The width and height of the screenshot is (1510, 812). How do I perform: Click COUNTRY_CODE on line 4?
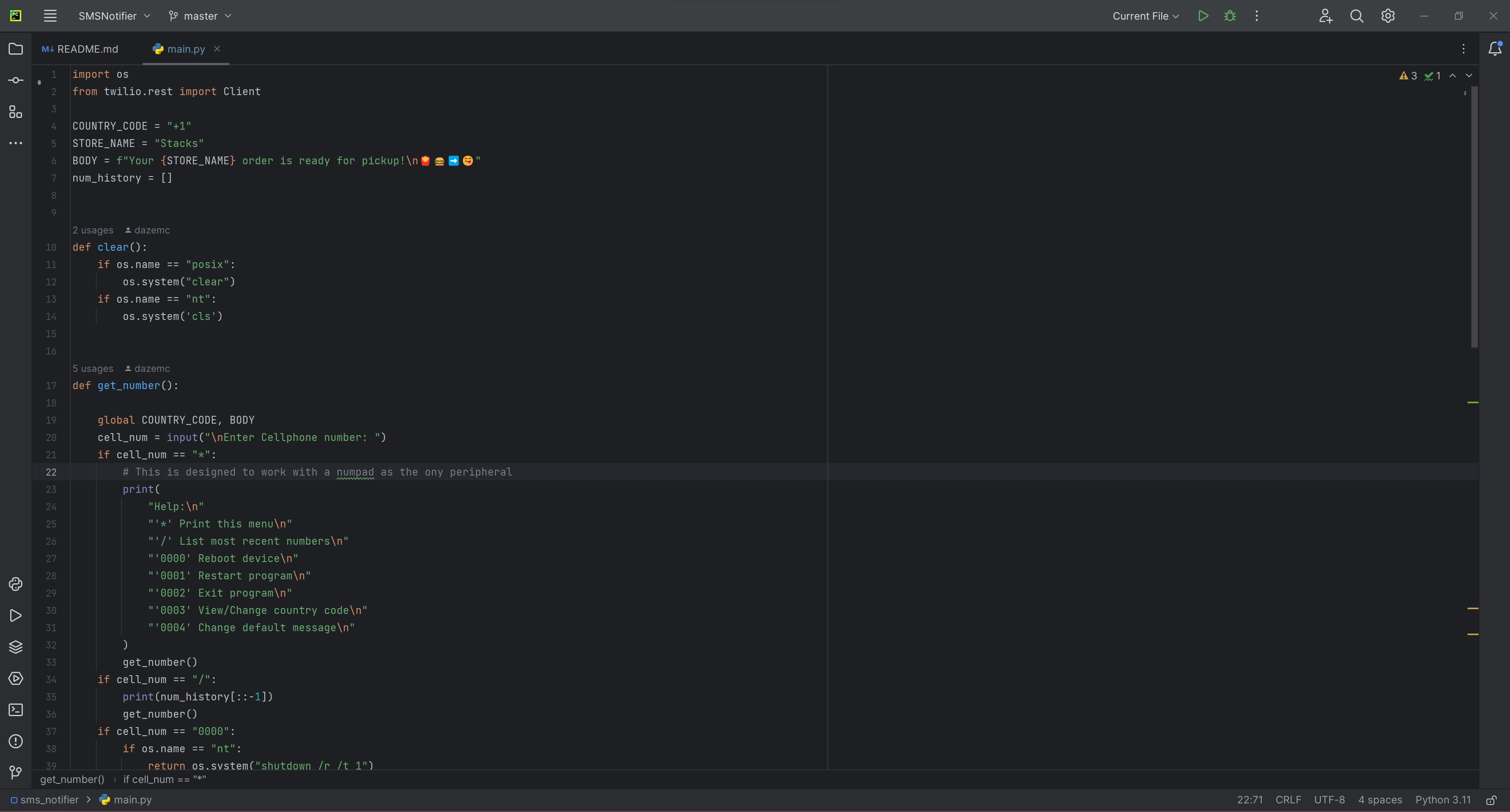(x=110, y=126)
